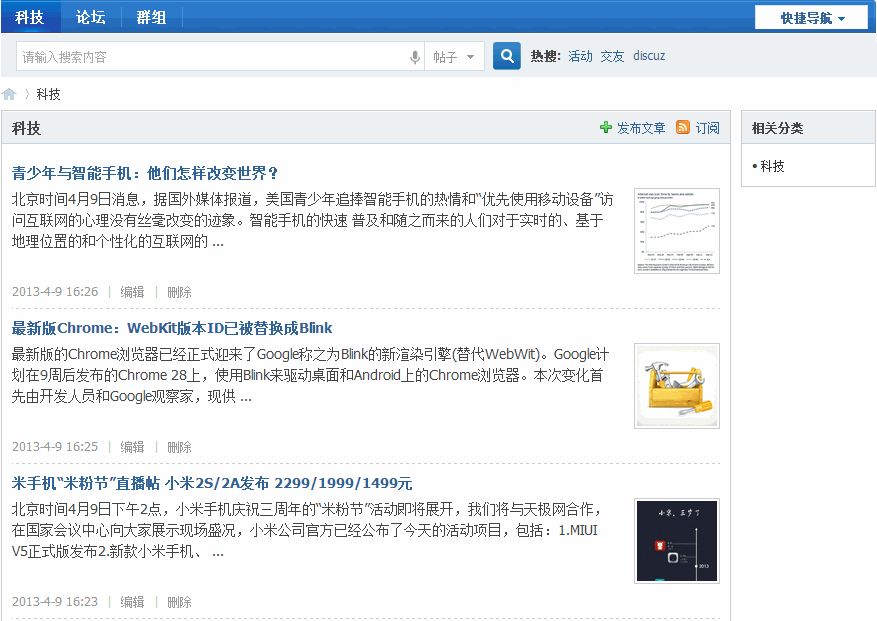The image size is (877, 621).
Task: Click 编辑 under the smartphone article
Action: pos(132,292)
